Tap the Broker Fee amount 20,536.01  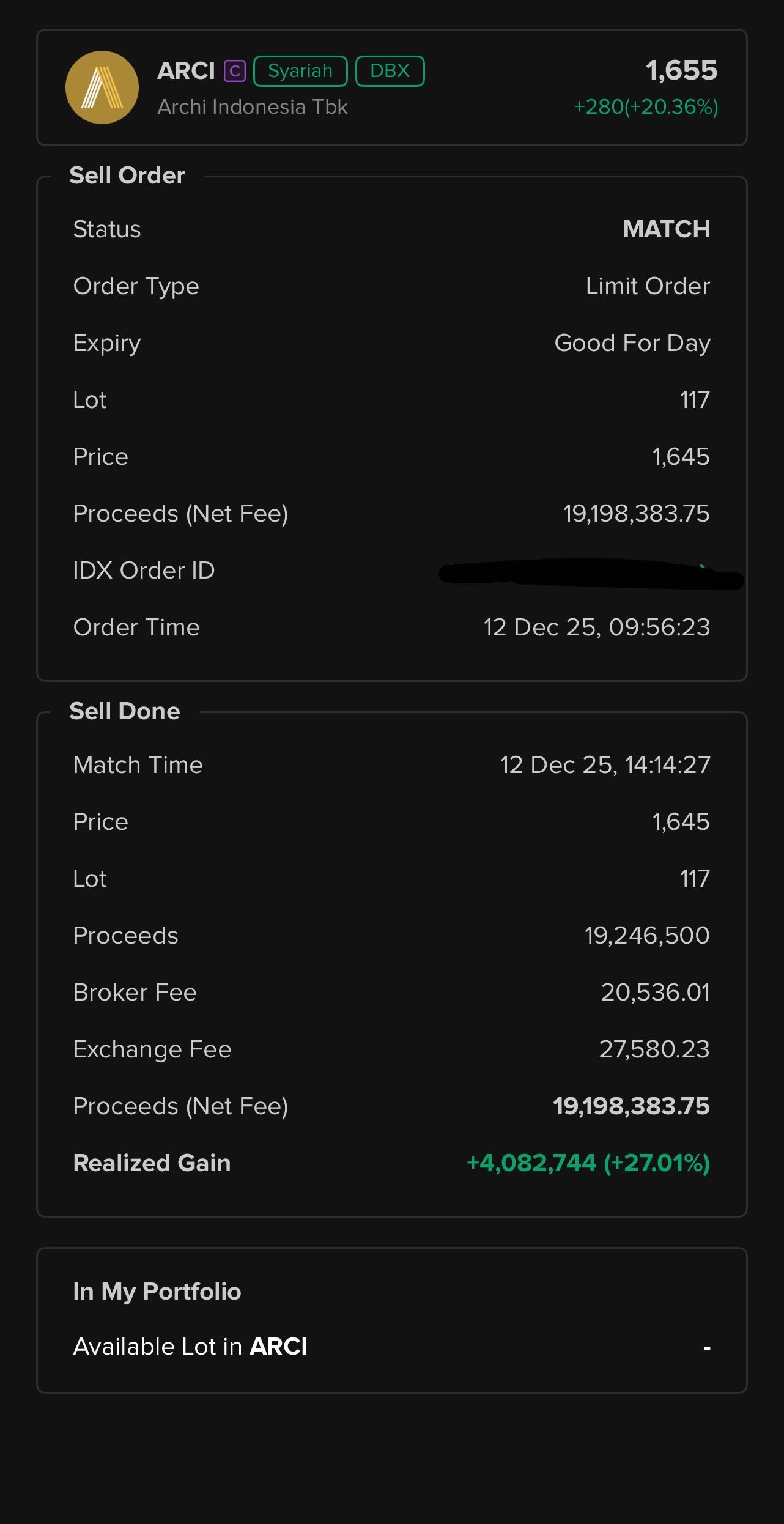click(x=655, y=993)
